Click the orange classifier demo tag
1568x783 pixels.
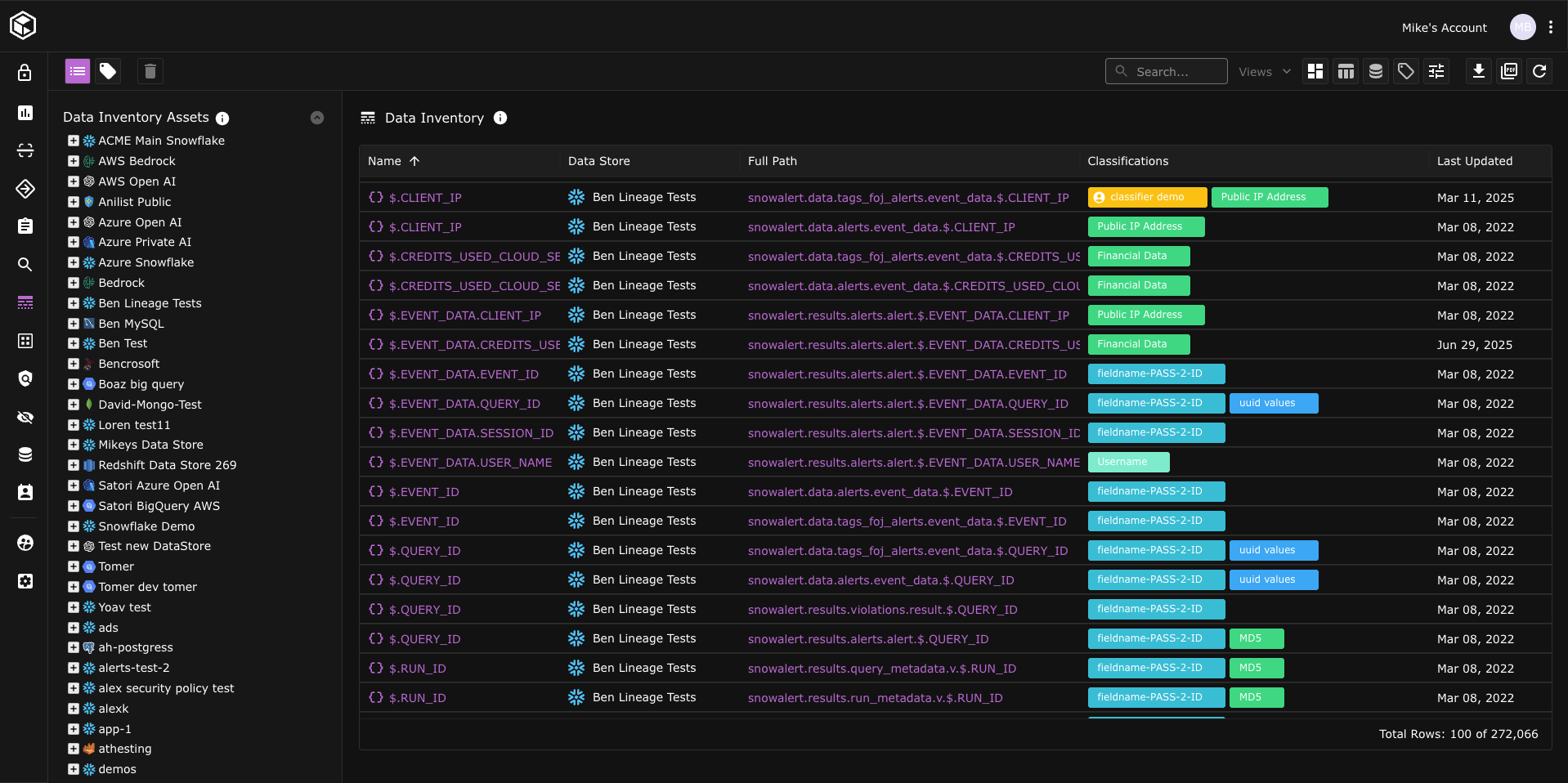1146,198
